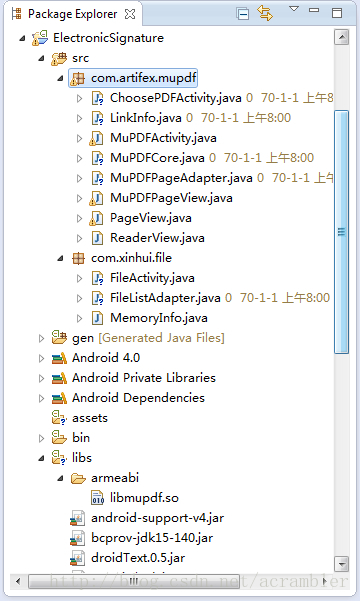Click the armeabi folder icon
360x601 pixels.
[78, 478]
